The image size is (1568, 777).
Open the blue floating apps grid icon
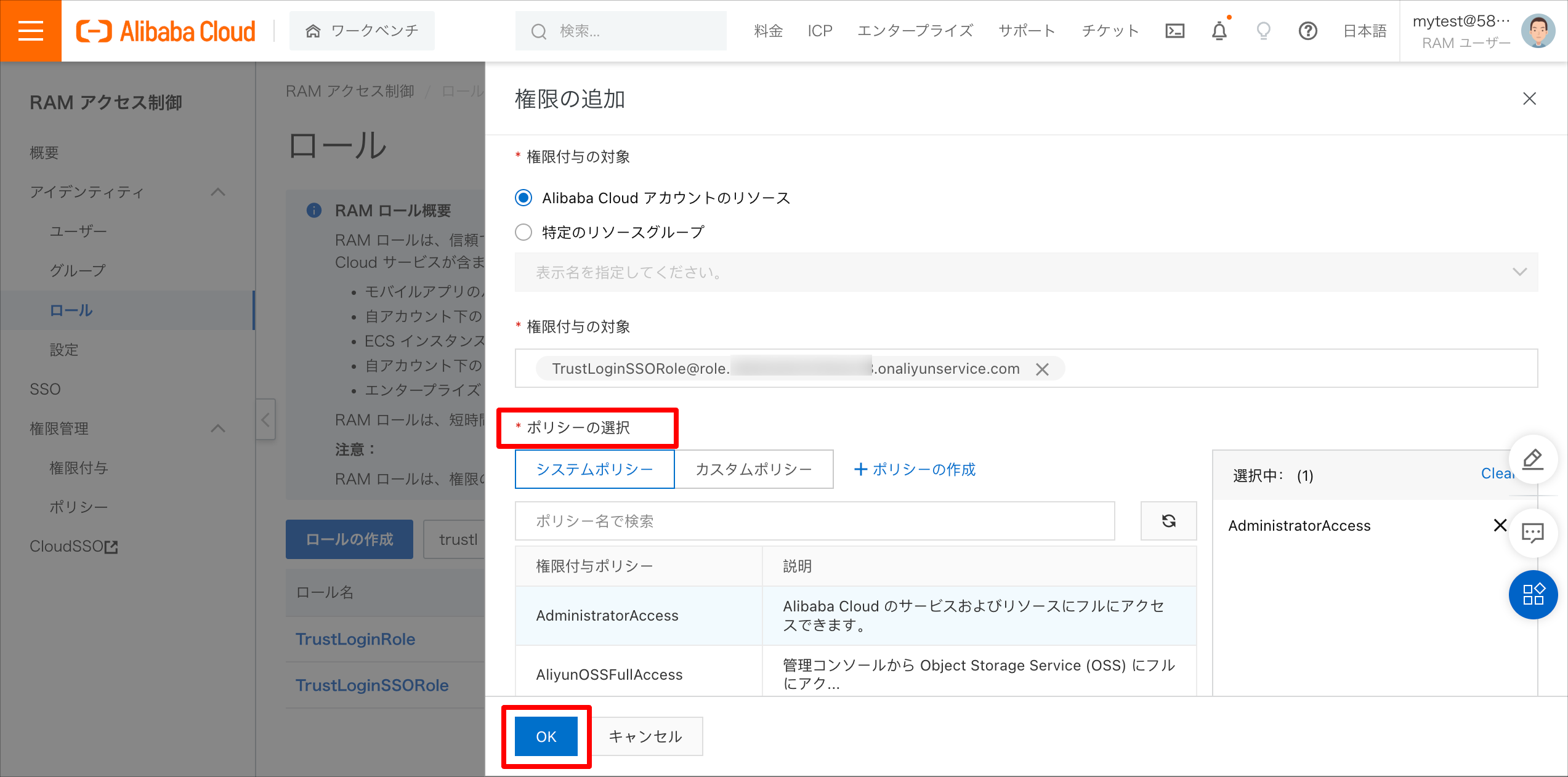1534,595
